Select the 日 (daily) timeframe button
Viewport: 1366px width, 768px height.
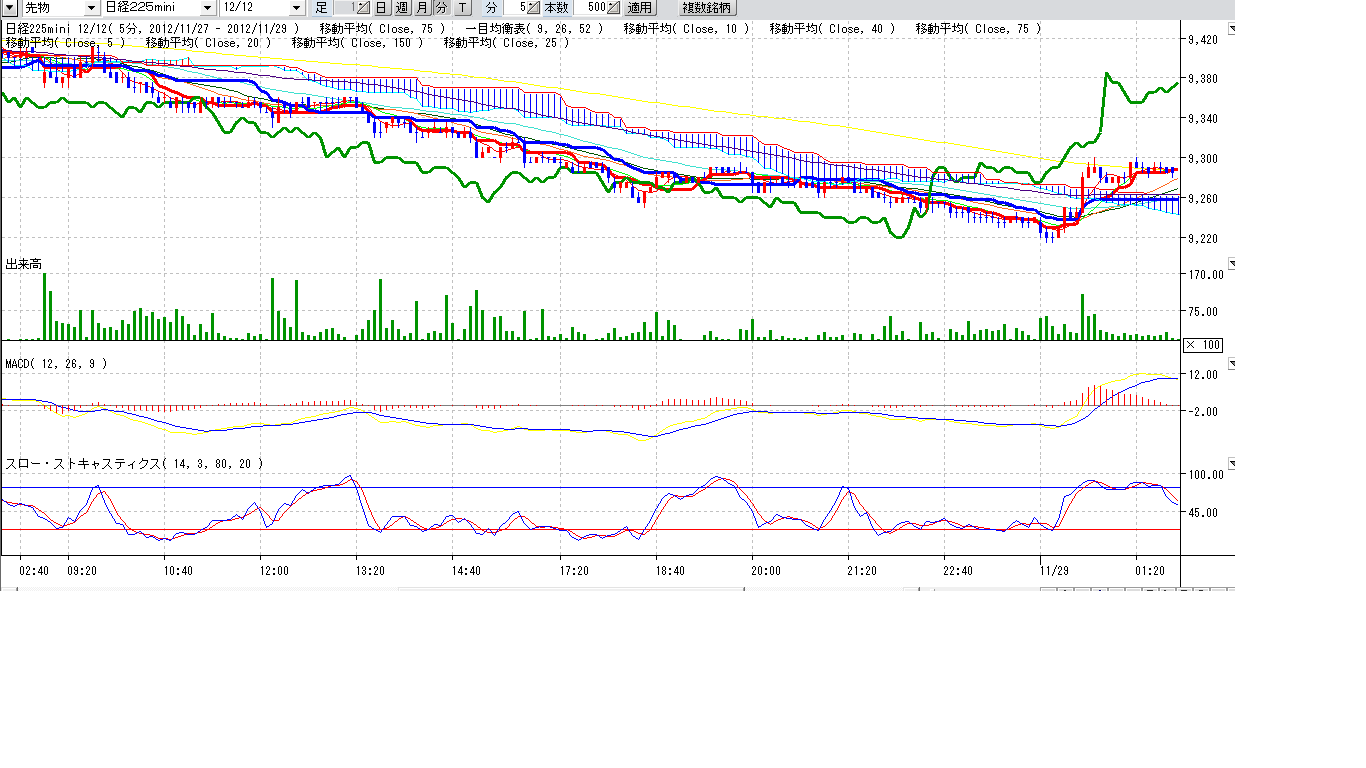click(381, 7)
